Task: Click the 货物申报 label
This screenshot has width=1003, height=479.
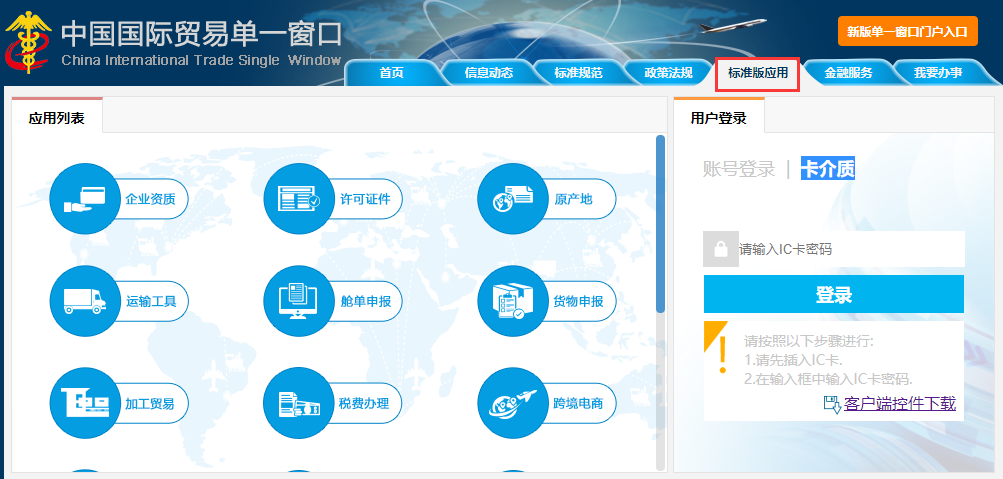Action: coord(578,301)
